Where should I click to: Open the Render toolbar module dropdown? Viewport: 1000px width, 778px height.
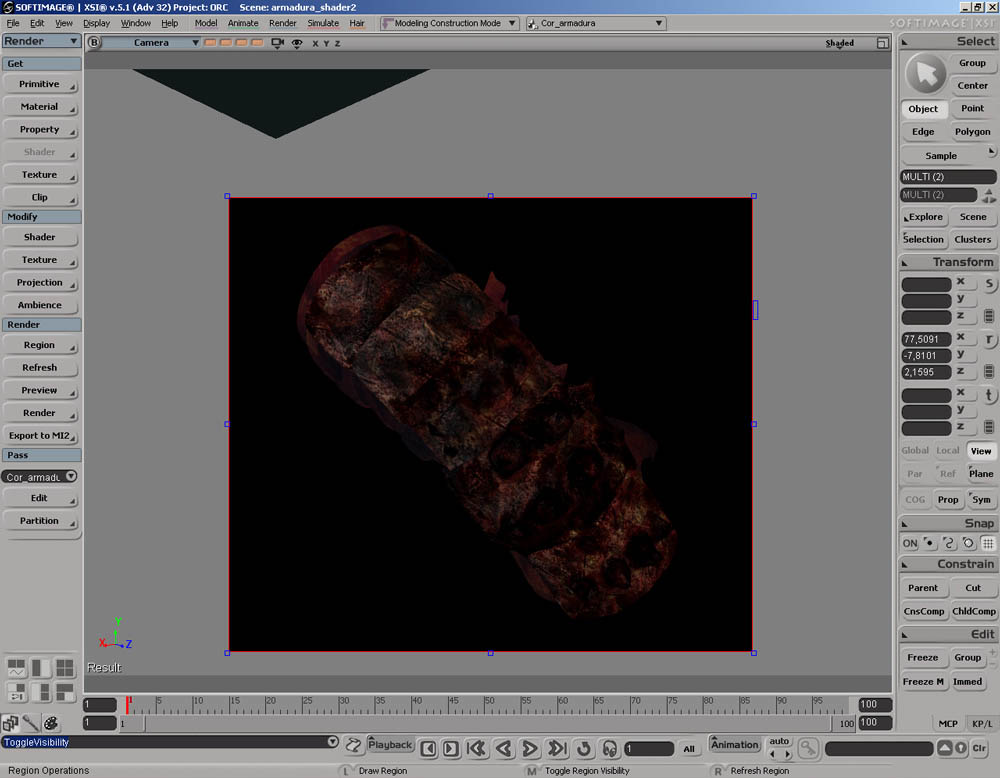[x=41, y=41]
